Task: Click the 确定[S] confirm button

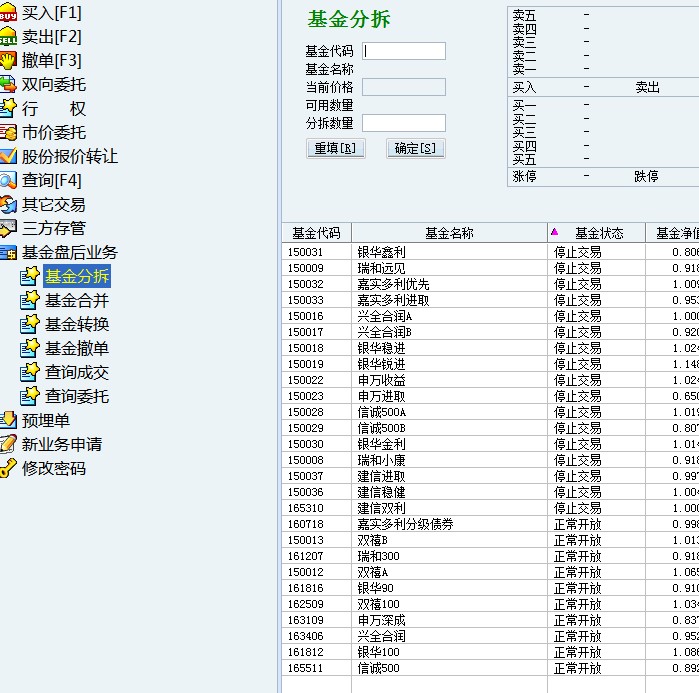Action: [x=415, y=148]
